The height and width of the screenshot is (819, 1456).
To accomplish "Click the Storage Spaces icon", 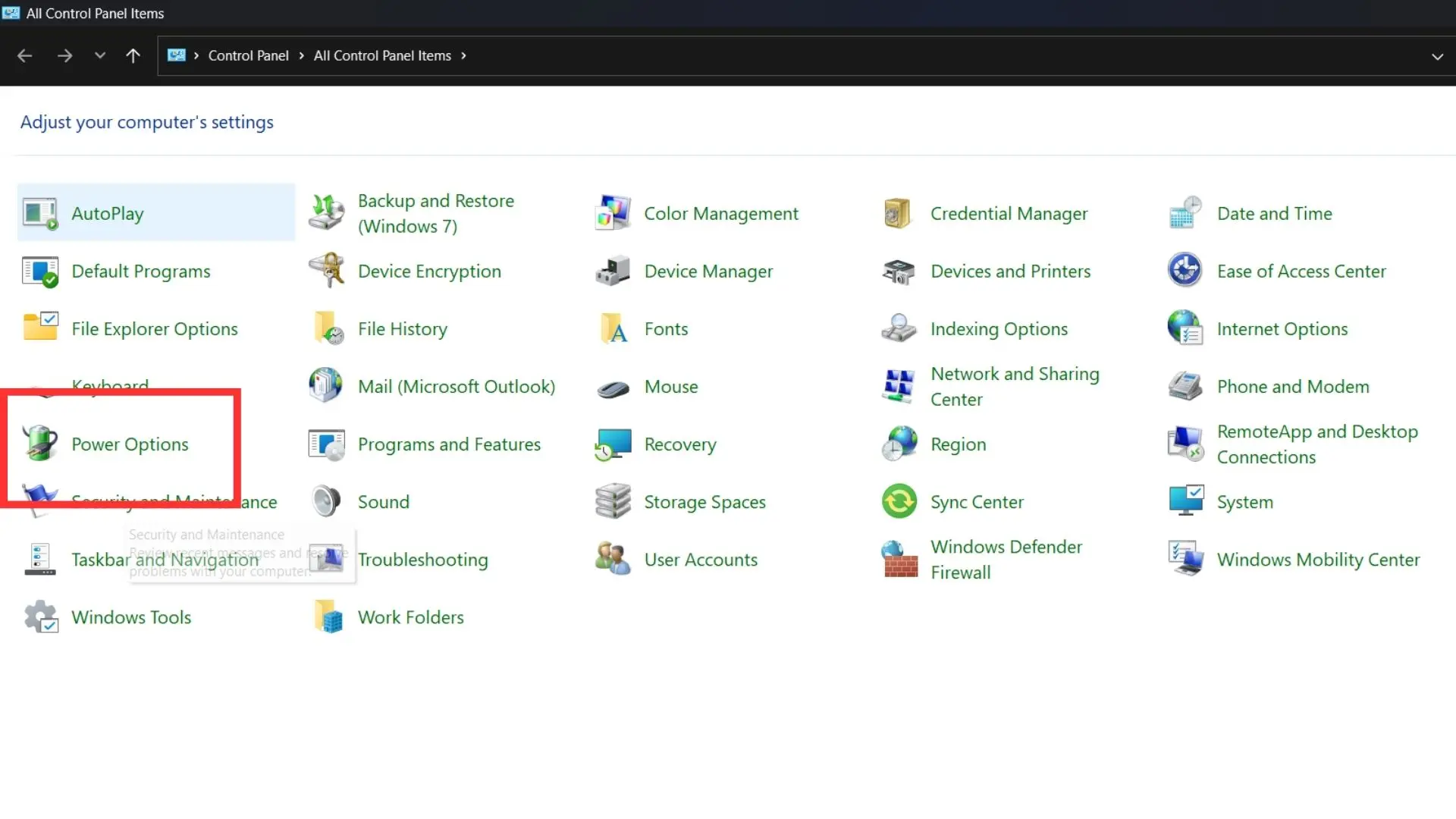I will point(613,501).
